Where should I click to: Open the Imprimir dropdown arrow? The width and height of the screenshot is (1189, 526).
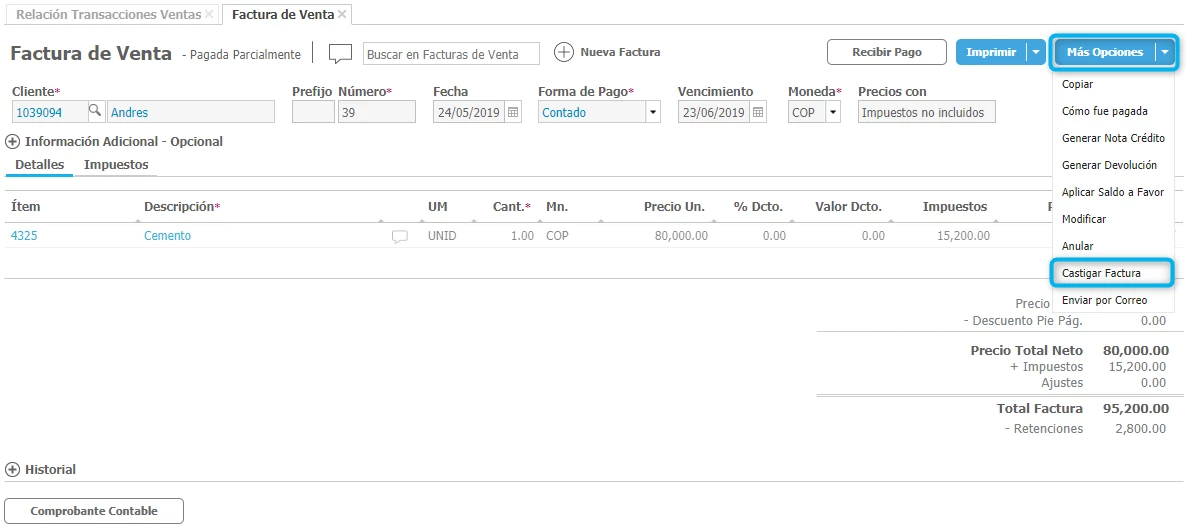1037,52
